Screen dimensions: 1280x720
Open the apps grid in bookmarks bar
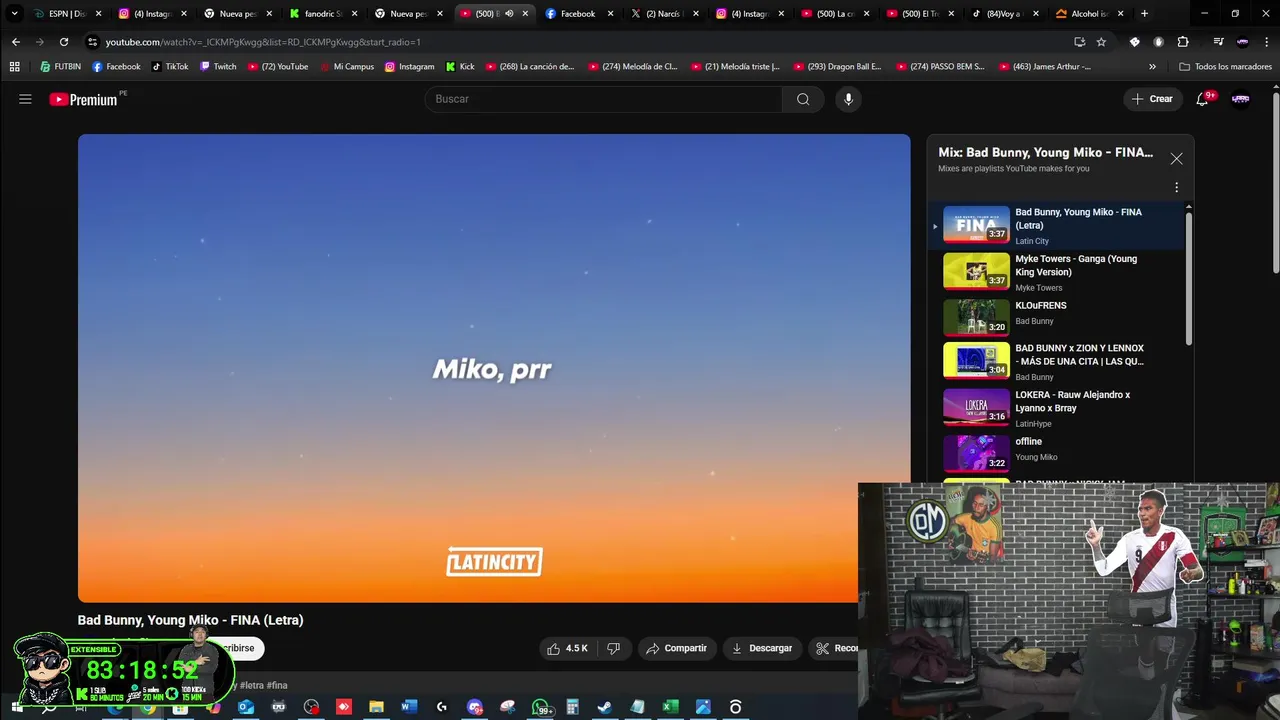click(x=14, y=67)
